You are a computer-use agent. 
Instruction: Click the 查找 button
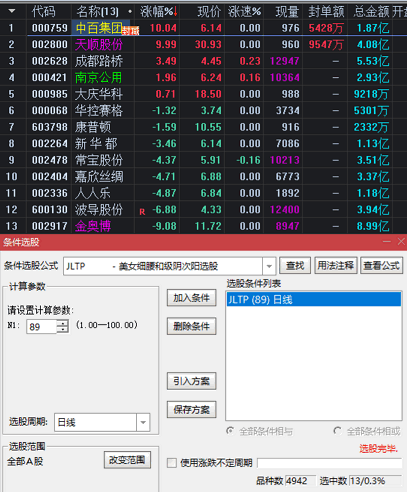coord(295,266)
